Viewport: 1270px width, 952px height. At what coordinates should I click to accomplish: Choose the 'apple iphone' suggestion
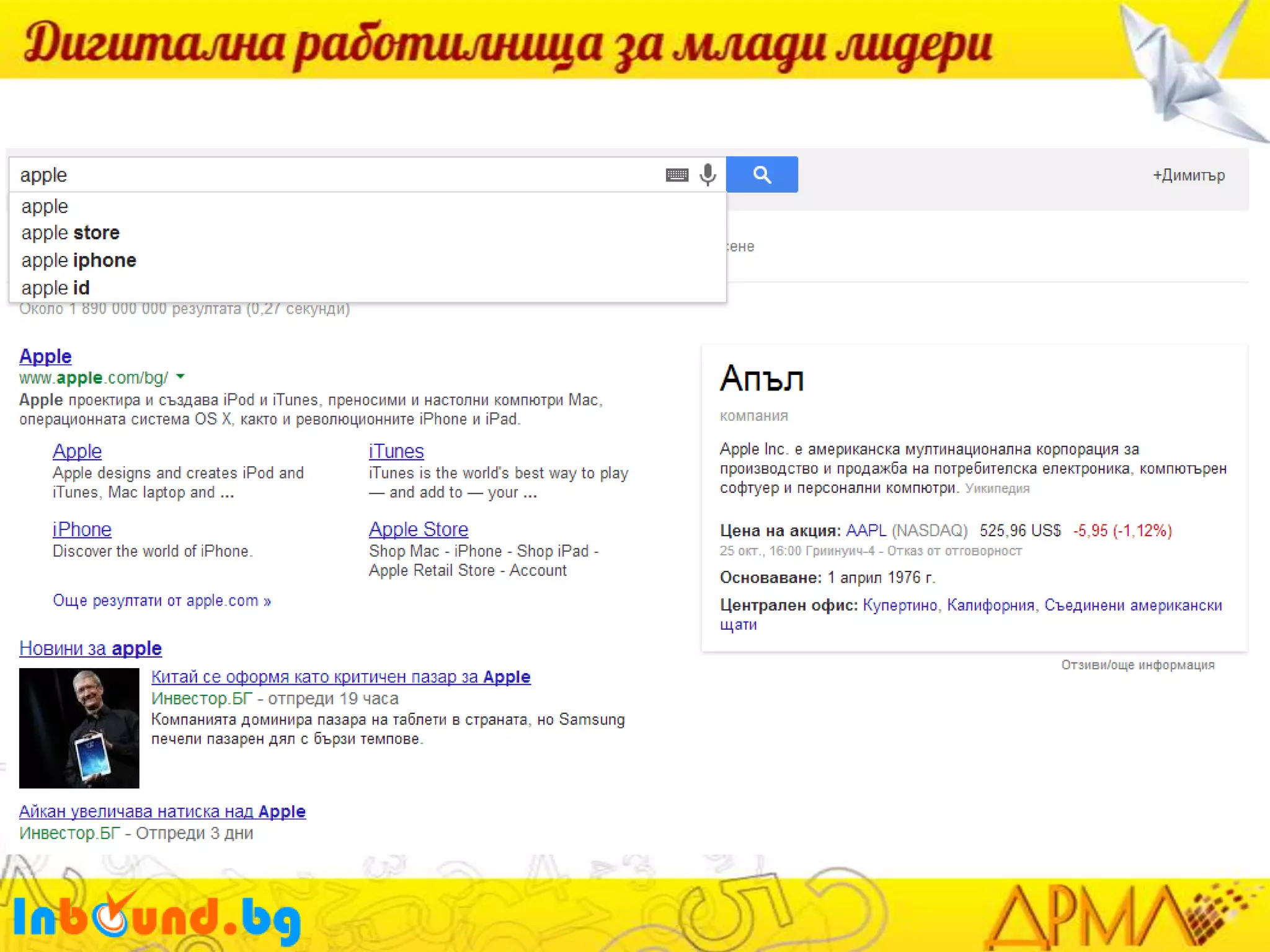(79, 260)
